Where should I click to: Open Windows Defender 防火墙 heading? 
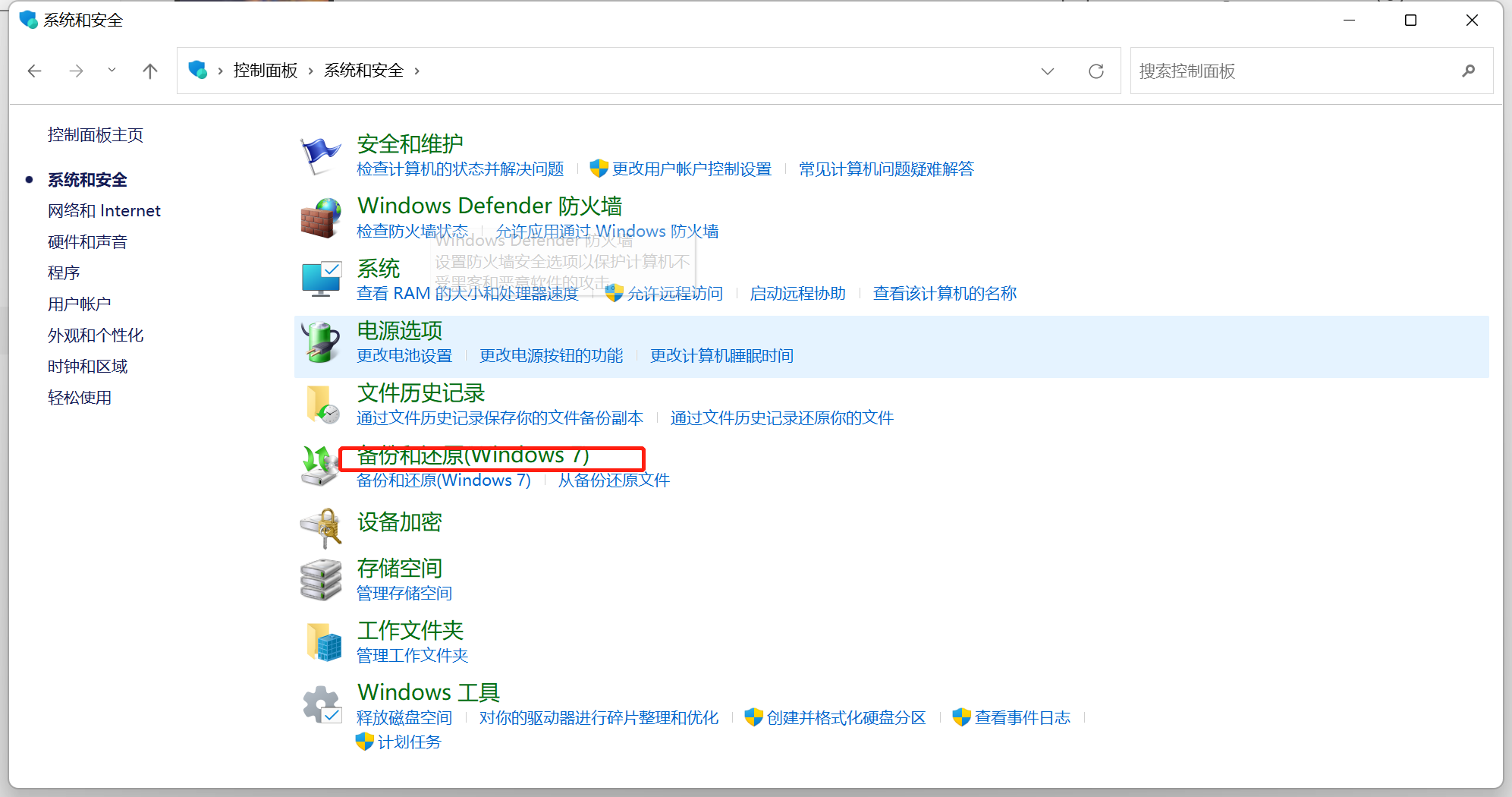[490, 206]
